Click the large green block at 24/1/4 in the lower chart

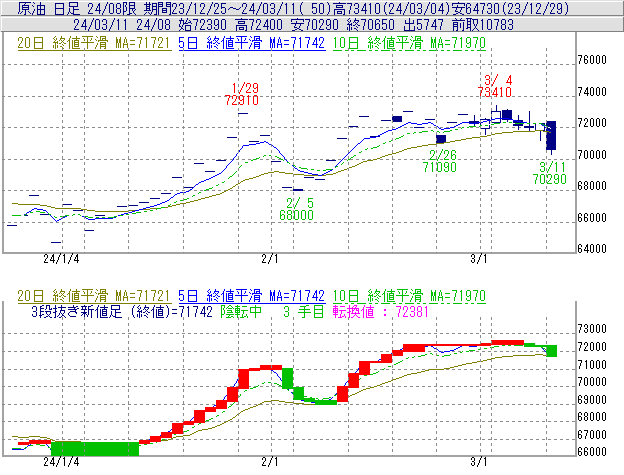point(95,448)
